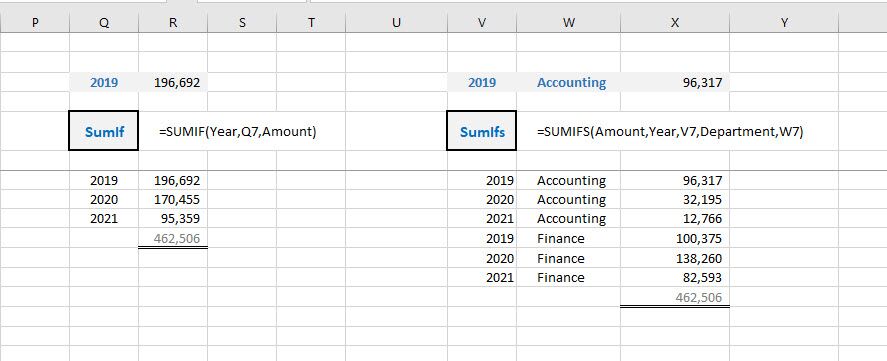The width and height of the screenshot is (887, 361).
Task: Select the blue 2019 cell beside 196,692
Action: (104, 83)
